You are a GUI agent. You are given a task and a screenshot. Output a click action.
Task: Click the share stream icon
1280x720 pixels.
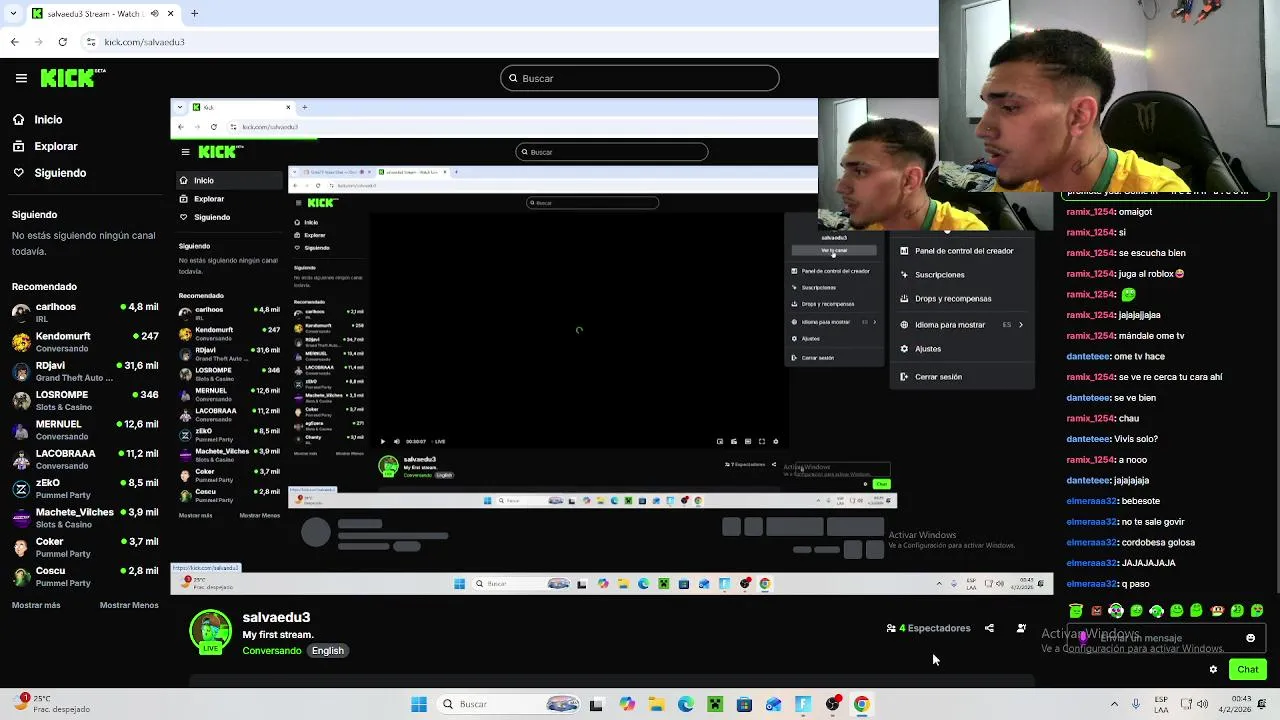tap(989, 628)
